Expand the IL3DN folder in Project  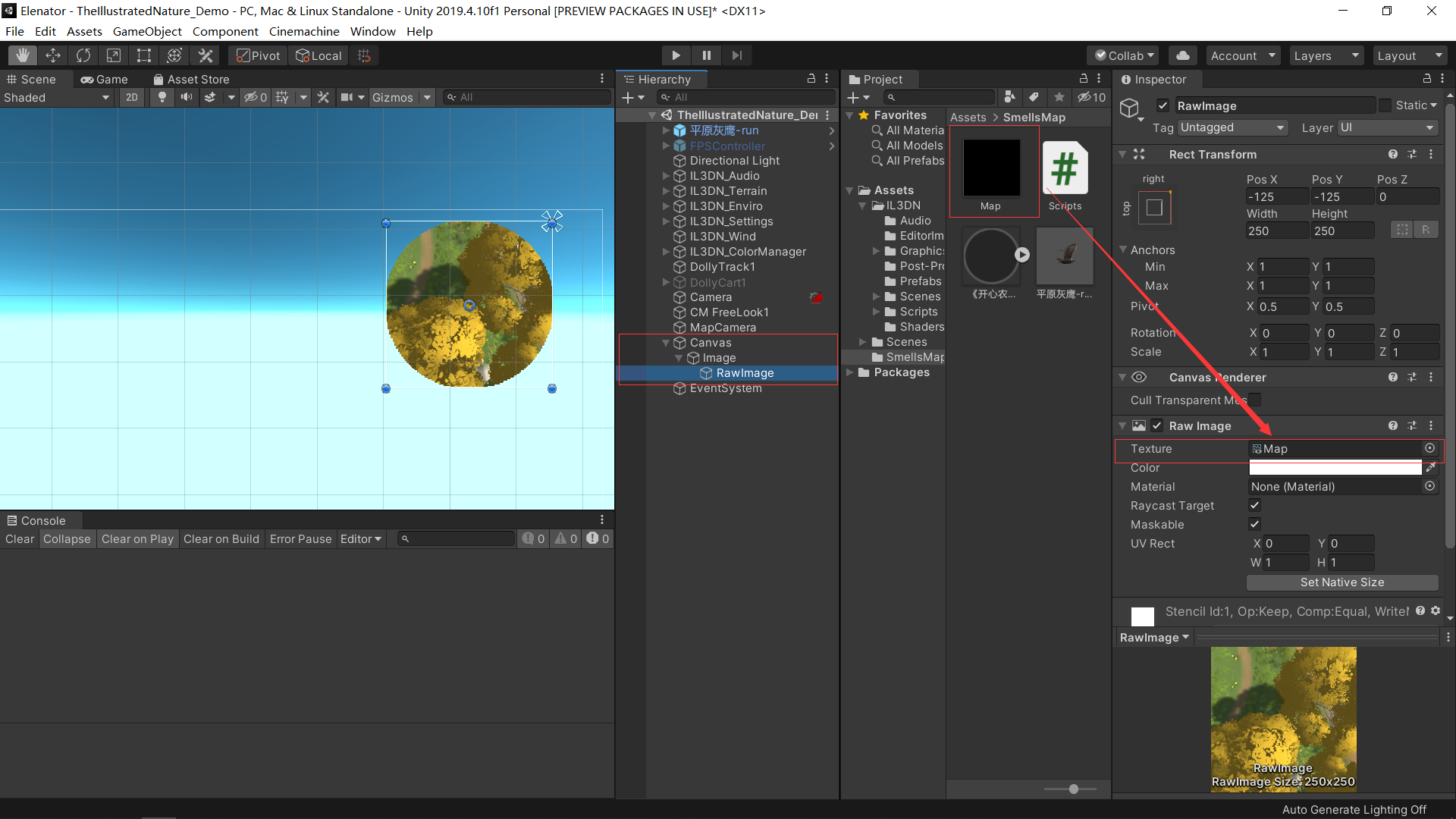click(864, 205)
